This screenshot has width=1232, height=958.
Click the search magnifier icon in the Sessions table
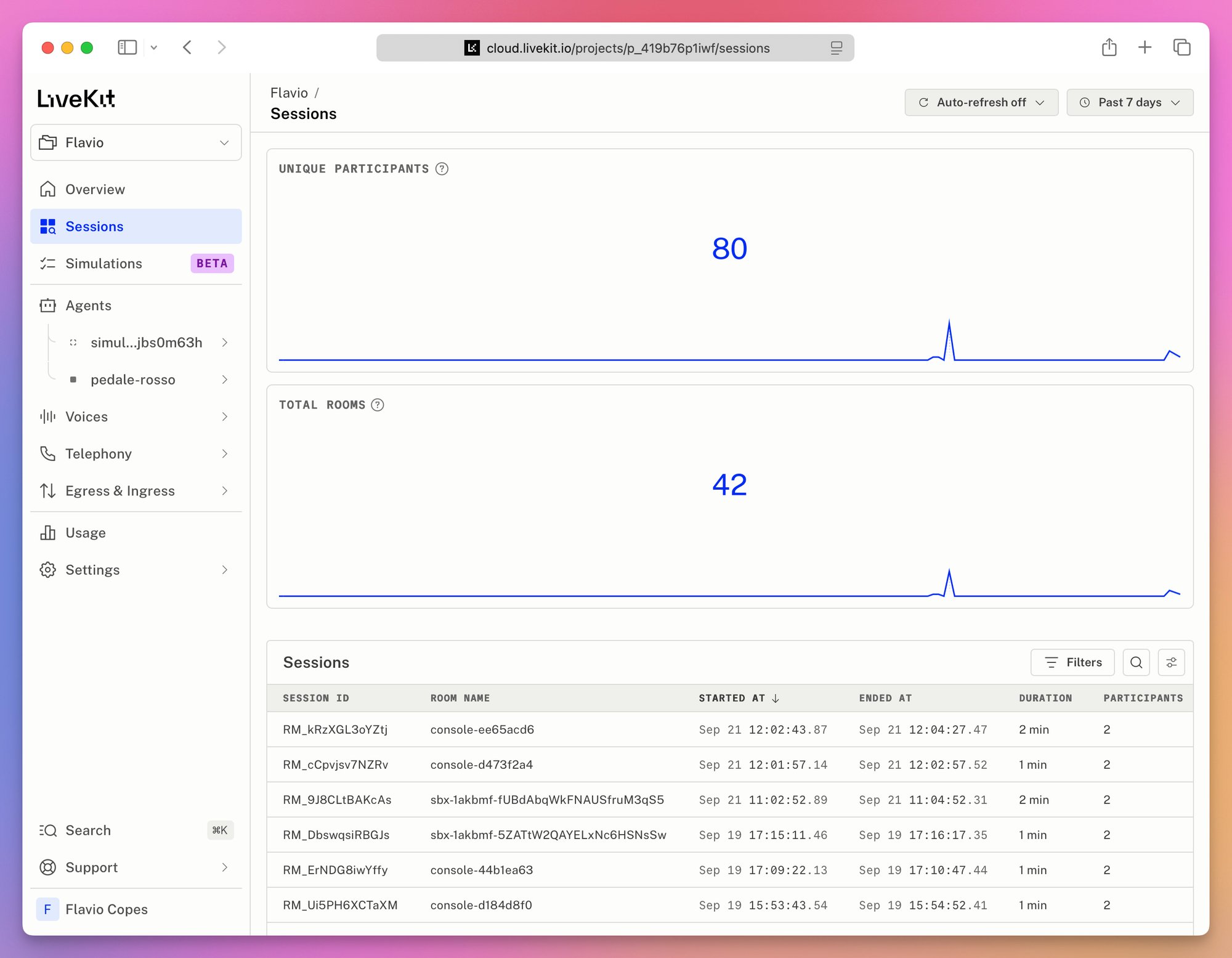click(1136, 662)
